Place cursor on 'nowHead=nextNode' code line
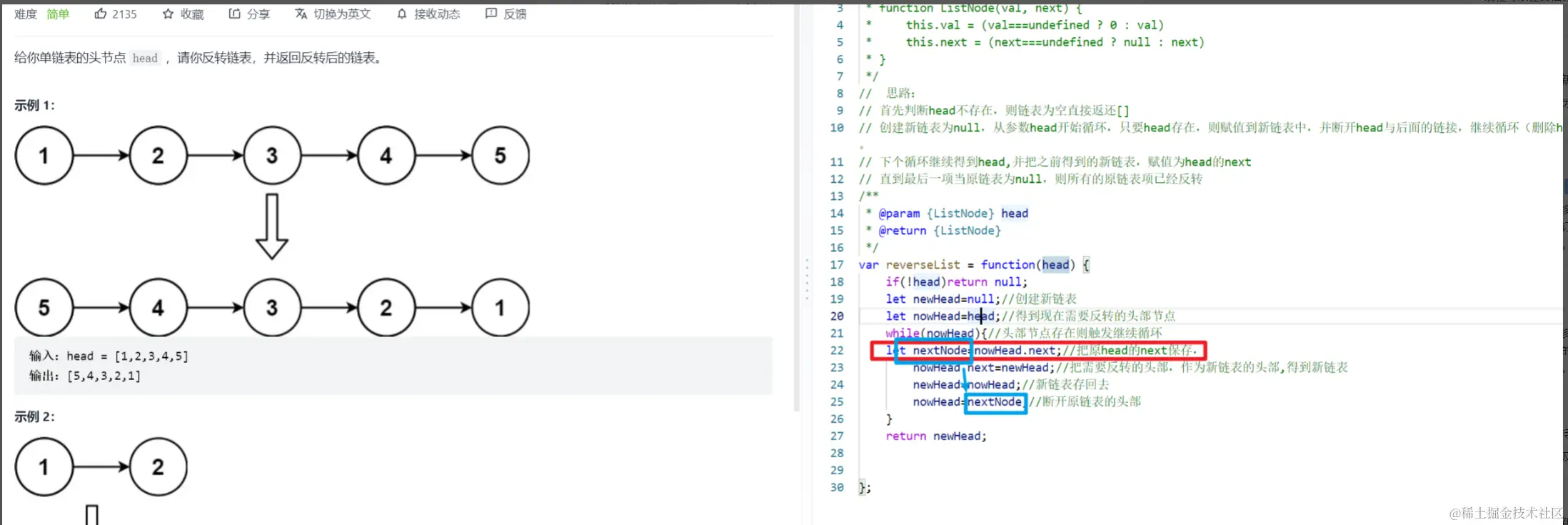Viewport: 1568px width, 525px height. 1026,401
